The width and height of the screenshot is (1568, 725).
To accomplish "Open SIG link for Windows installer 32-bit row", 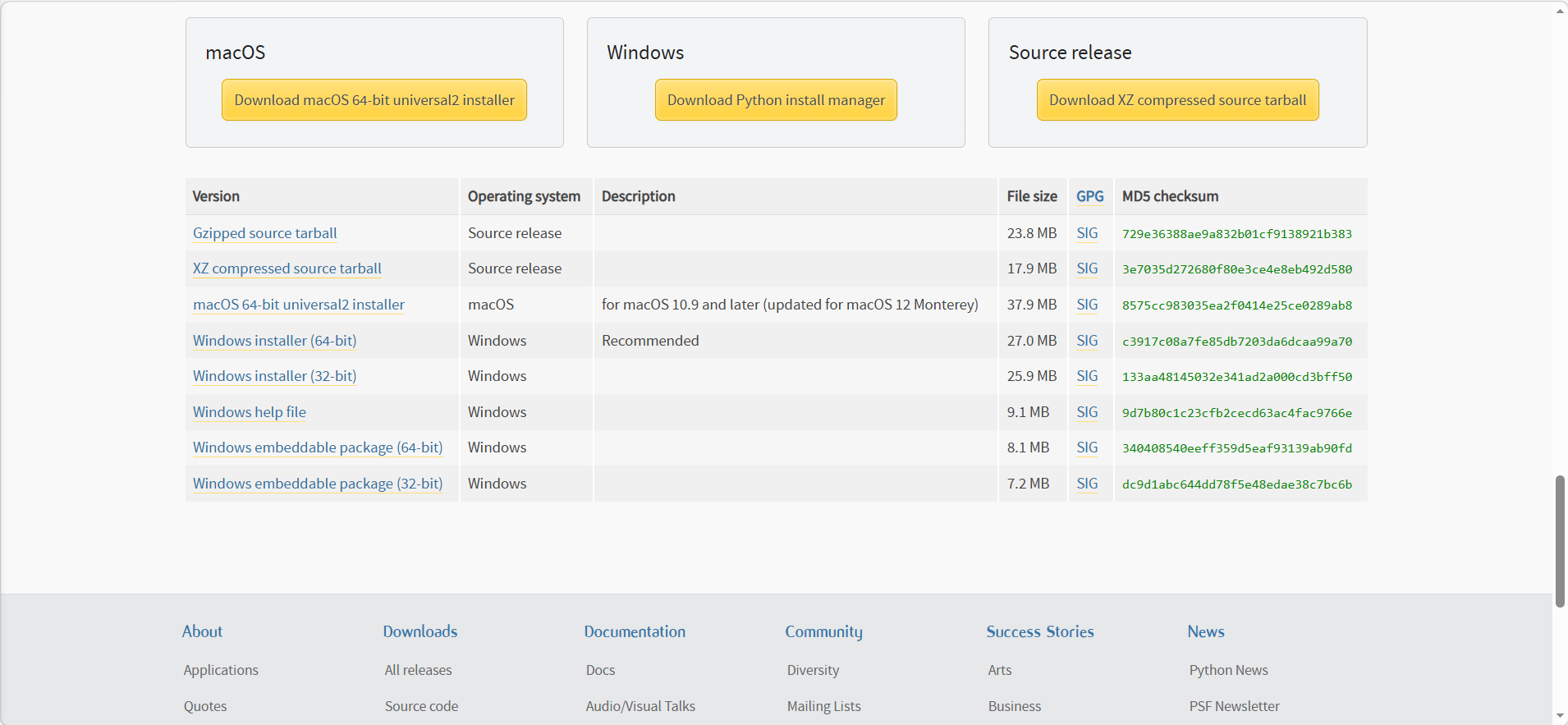I will [x=1087, y=376].
